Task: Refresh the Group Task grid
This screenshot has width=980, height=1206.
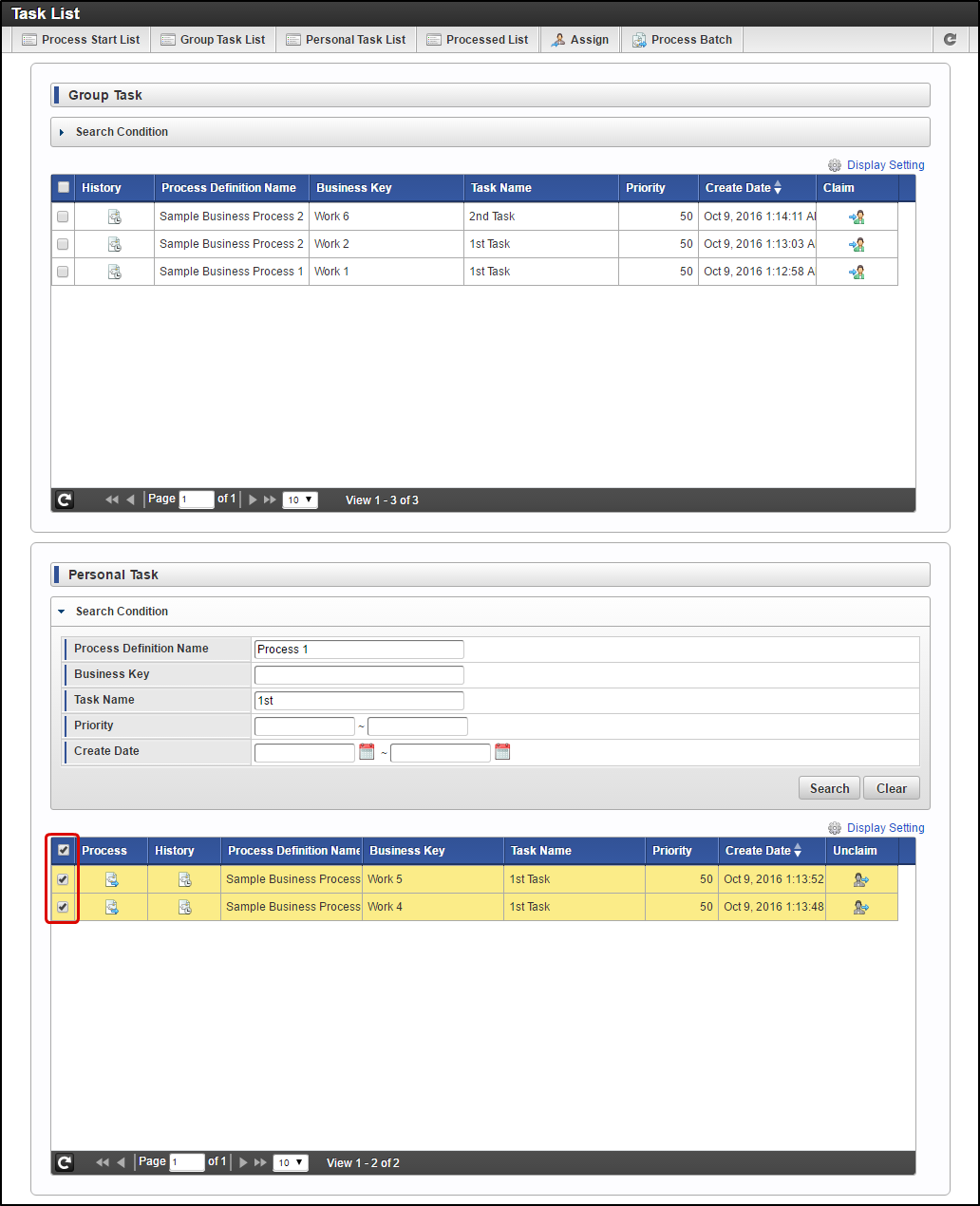Action: (x=65, y=499)
